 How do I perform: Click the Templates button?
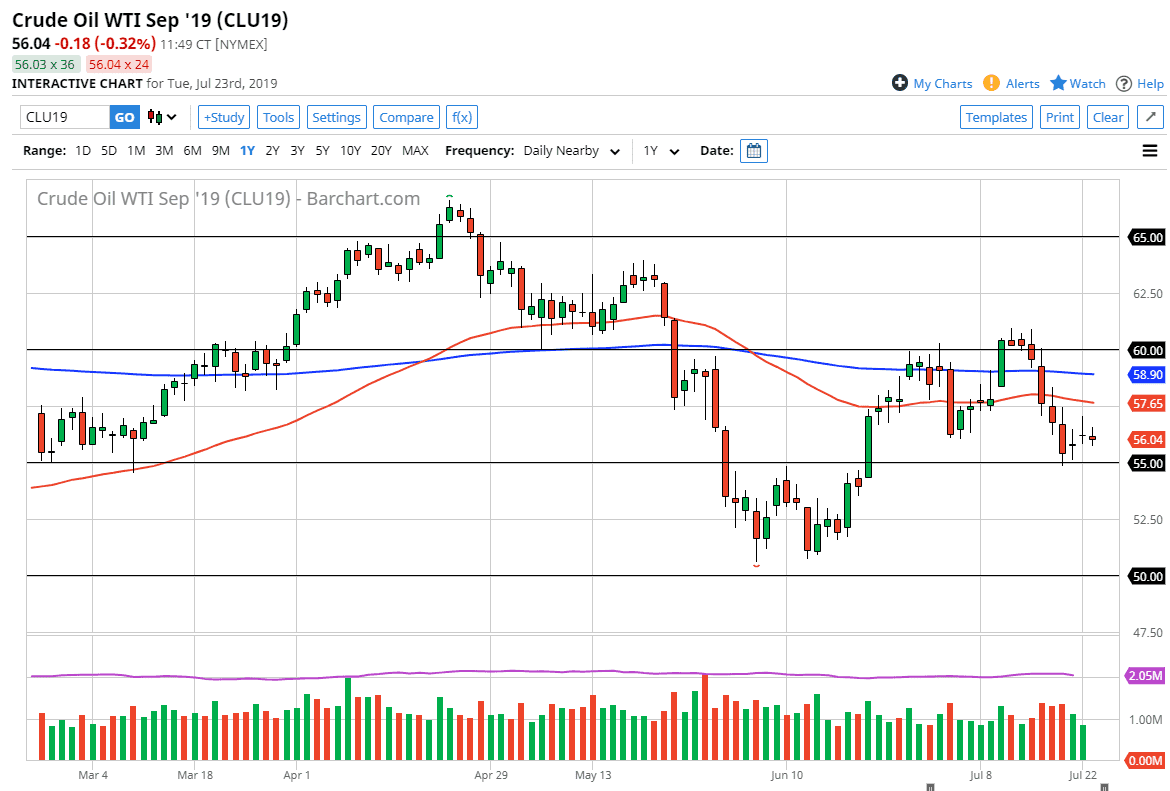point(996,117)
